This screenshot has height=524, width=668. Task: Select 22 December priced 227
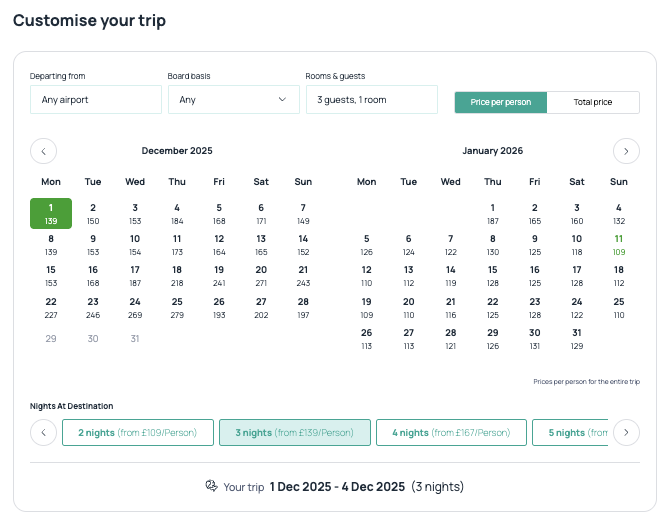click(x=51, y=308)
